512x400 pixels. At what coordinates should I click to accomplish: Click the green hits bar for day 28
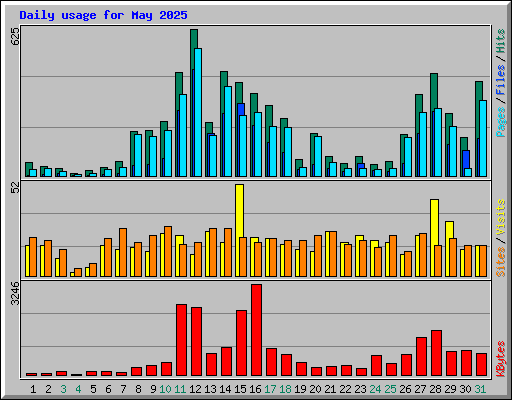pos(434,91)
